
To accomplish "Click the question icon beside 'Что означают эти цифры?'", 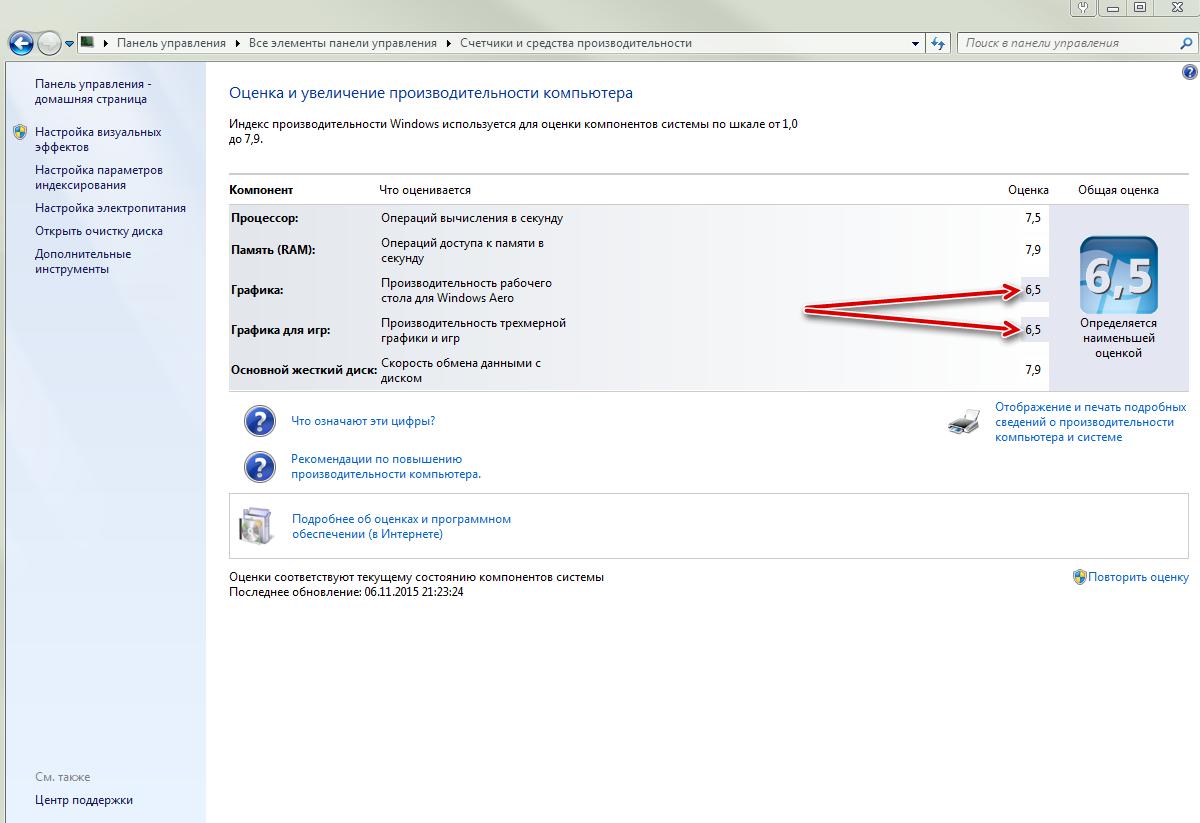I will [x=260, y=421].
